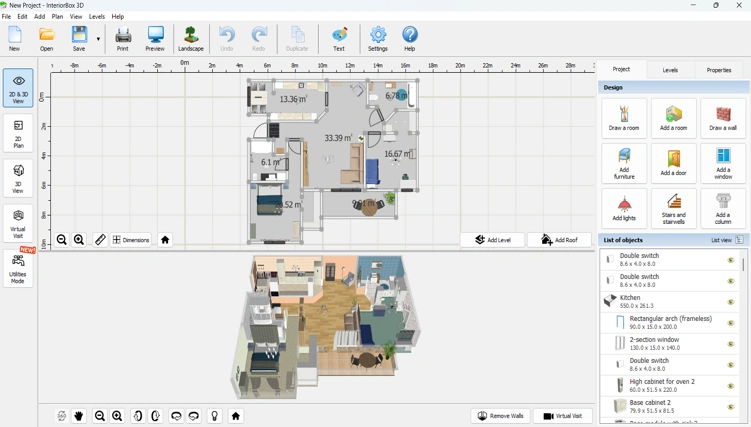Open the Help menu in menu bar
Screen dimensions: 751x427
click(118, 16)
